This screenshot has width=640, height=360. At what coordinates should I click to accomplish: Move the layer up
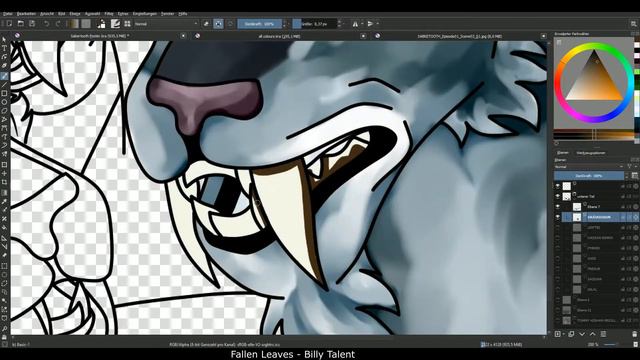click(593, 334)
